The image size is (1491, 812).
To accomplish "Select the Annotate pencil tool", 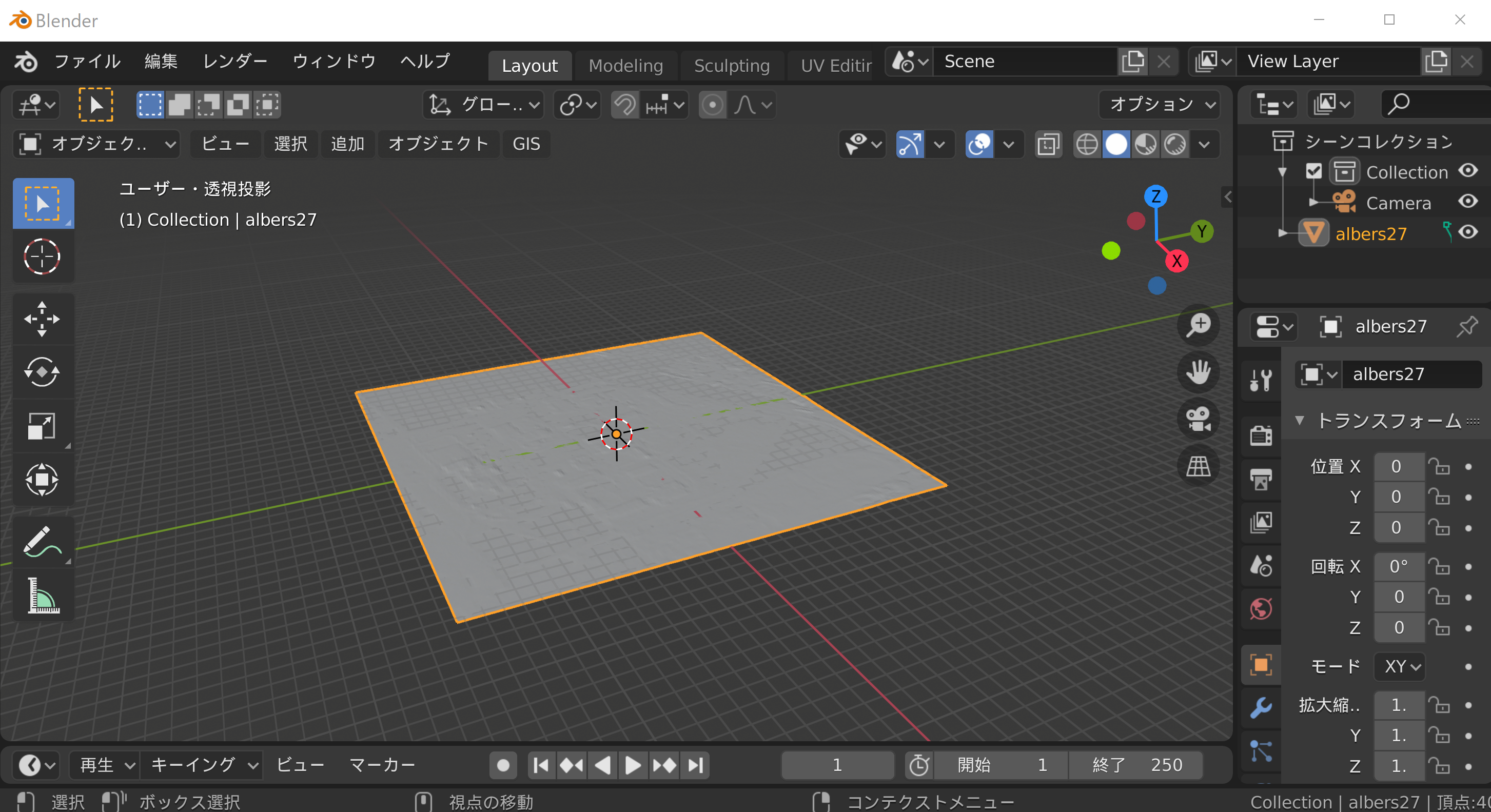I will point(42,542).
